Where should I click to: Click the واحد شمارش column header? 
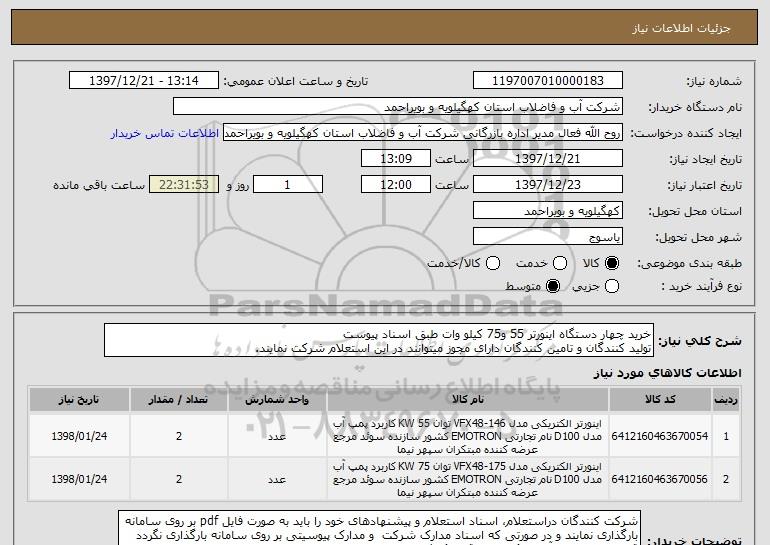(x=277, y=399)
